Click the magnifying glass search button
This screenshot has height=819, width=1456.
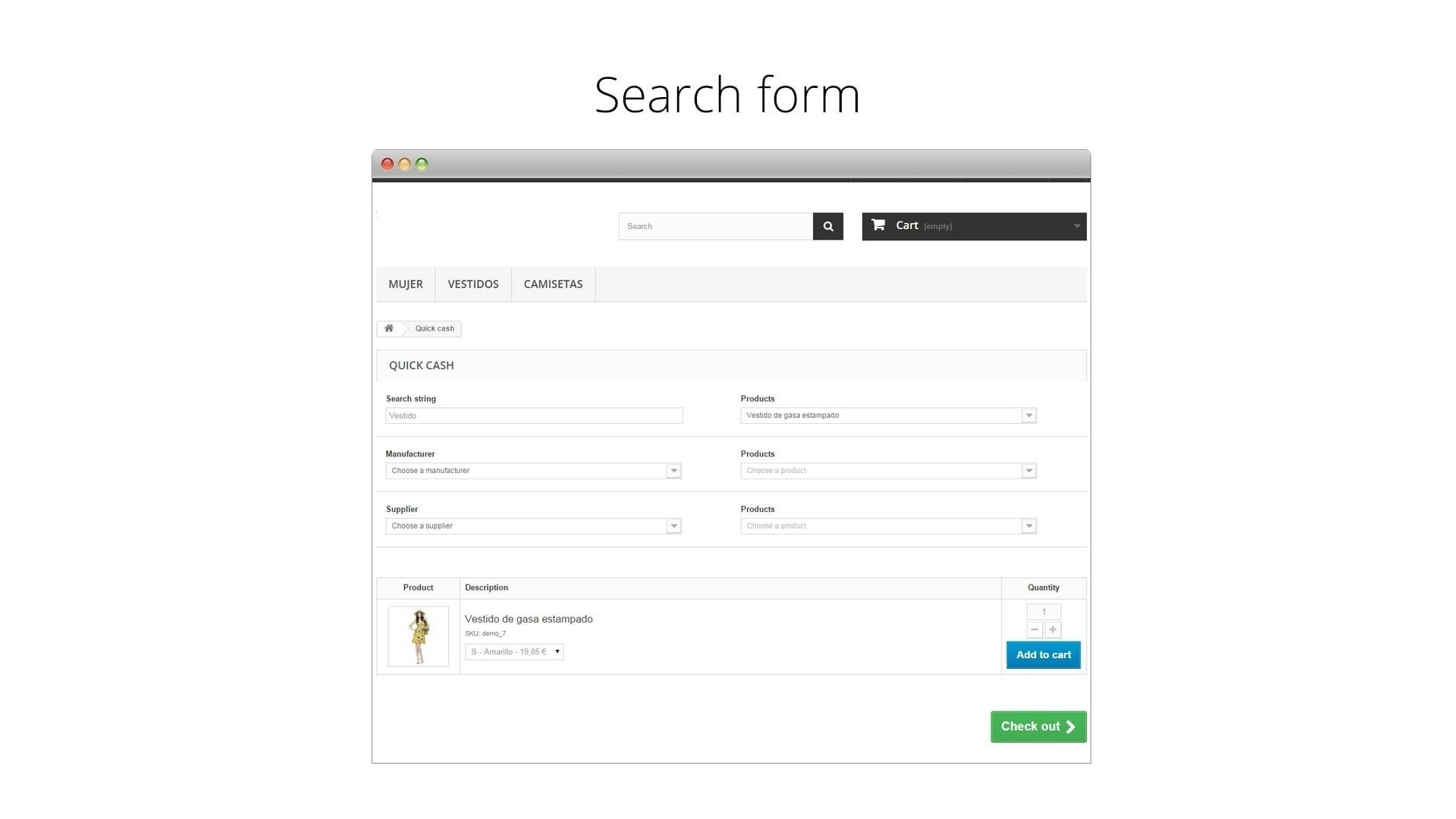click(827, 226)
